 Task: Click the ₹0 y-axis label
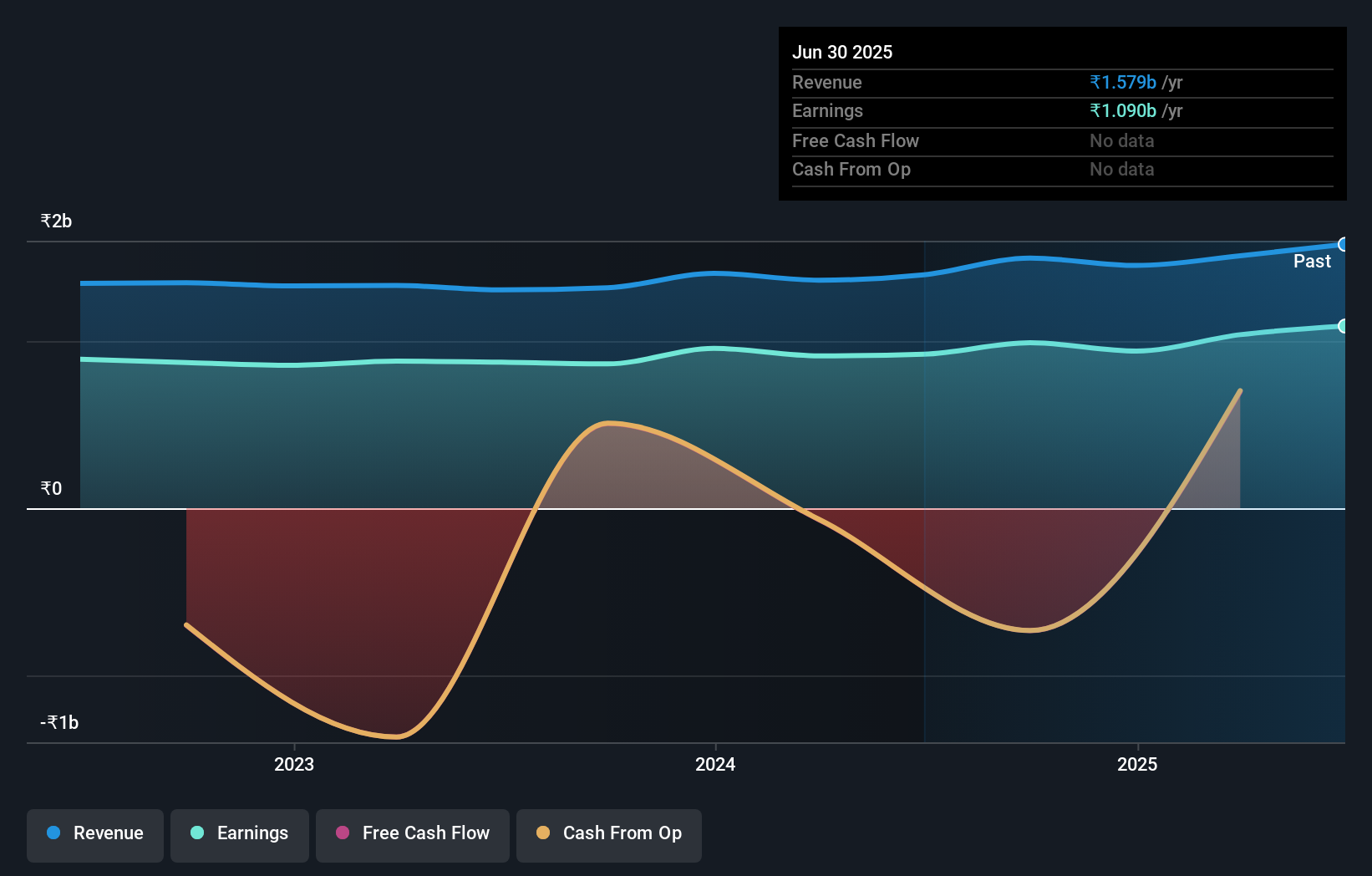pyautogui.click(x=51, y=489)
